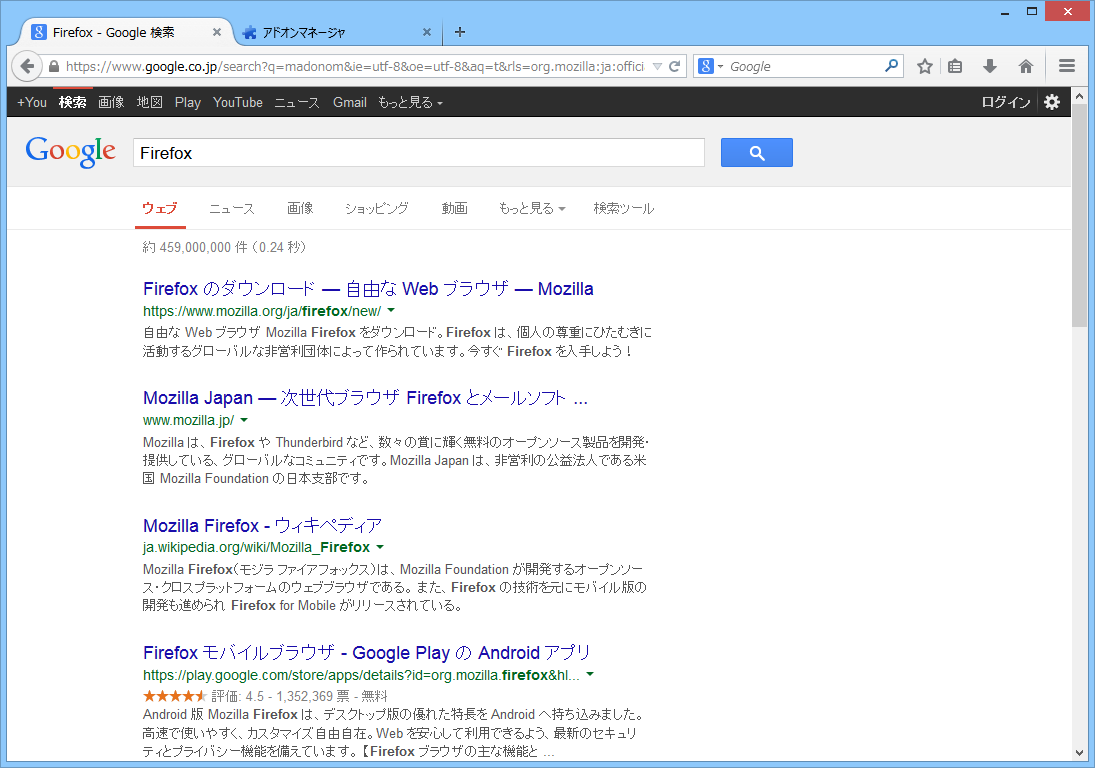1095x768 pixels.
Task: Open a new tab with plus button
Action: click(x=460, y=32)
